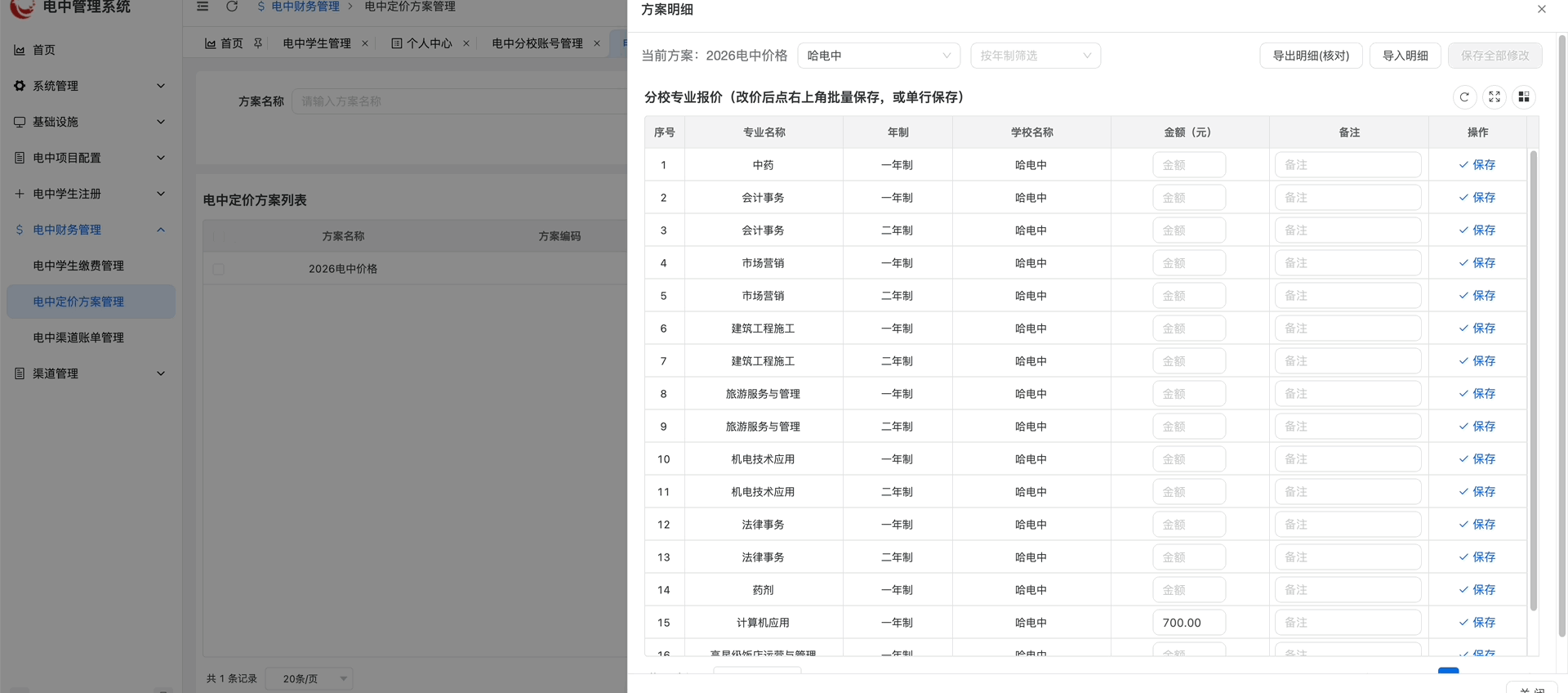Close the 电中学生管理 tab

(x=365, y=43)
